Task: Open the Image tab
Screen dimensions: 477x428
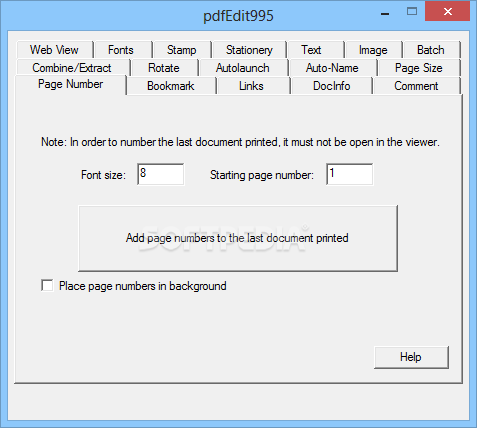Action: [x=373, y=50]
